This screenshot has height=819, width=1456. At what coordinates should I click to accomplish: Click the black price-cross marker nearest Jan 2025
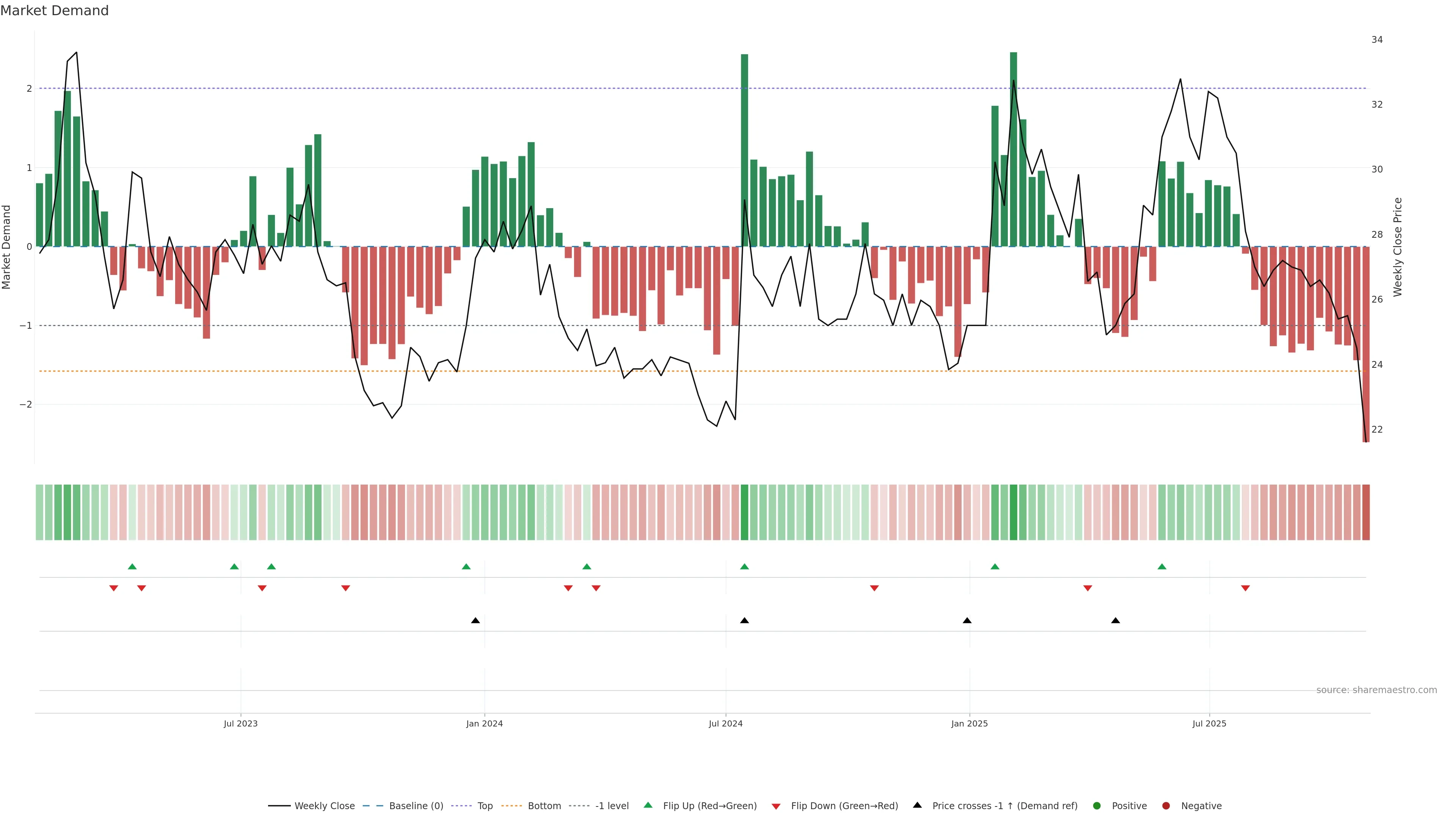pyautogui.click(x=967, y=621)
